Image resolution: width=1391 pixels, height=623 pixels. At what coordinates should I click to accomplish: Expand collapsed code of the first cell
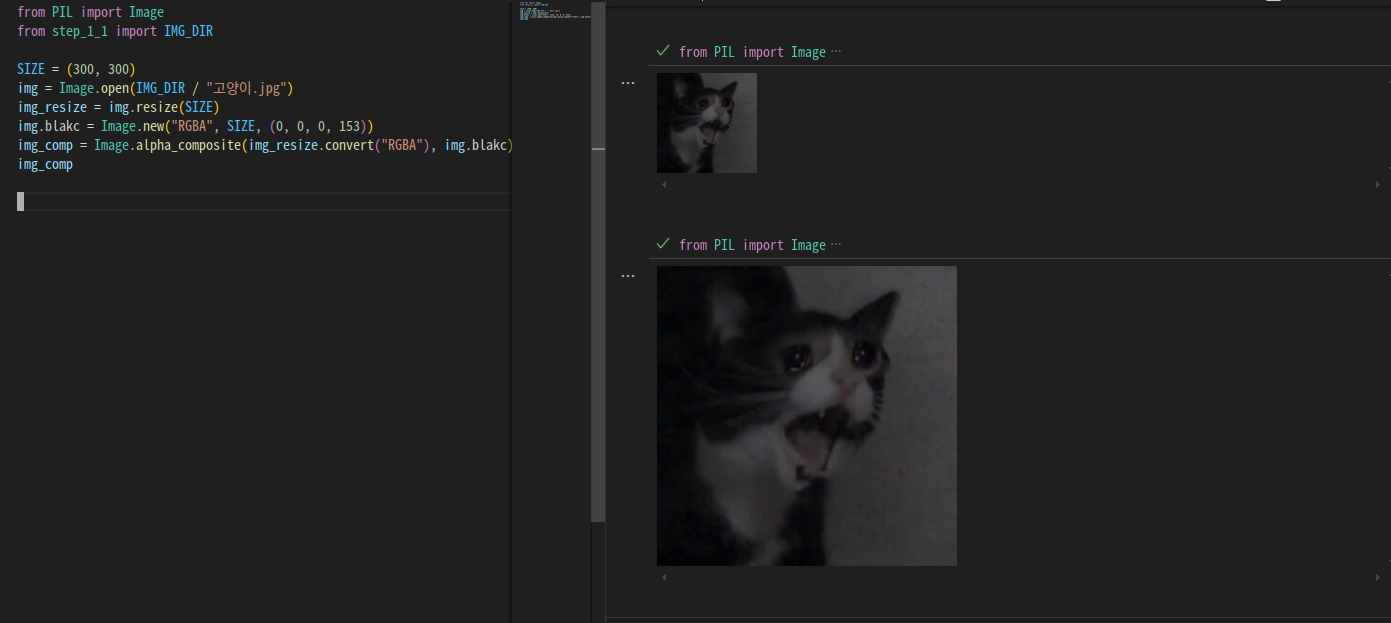(x=836, y=52)
